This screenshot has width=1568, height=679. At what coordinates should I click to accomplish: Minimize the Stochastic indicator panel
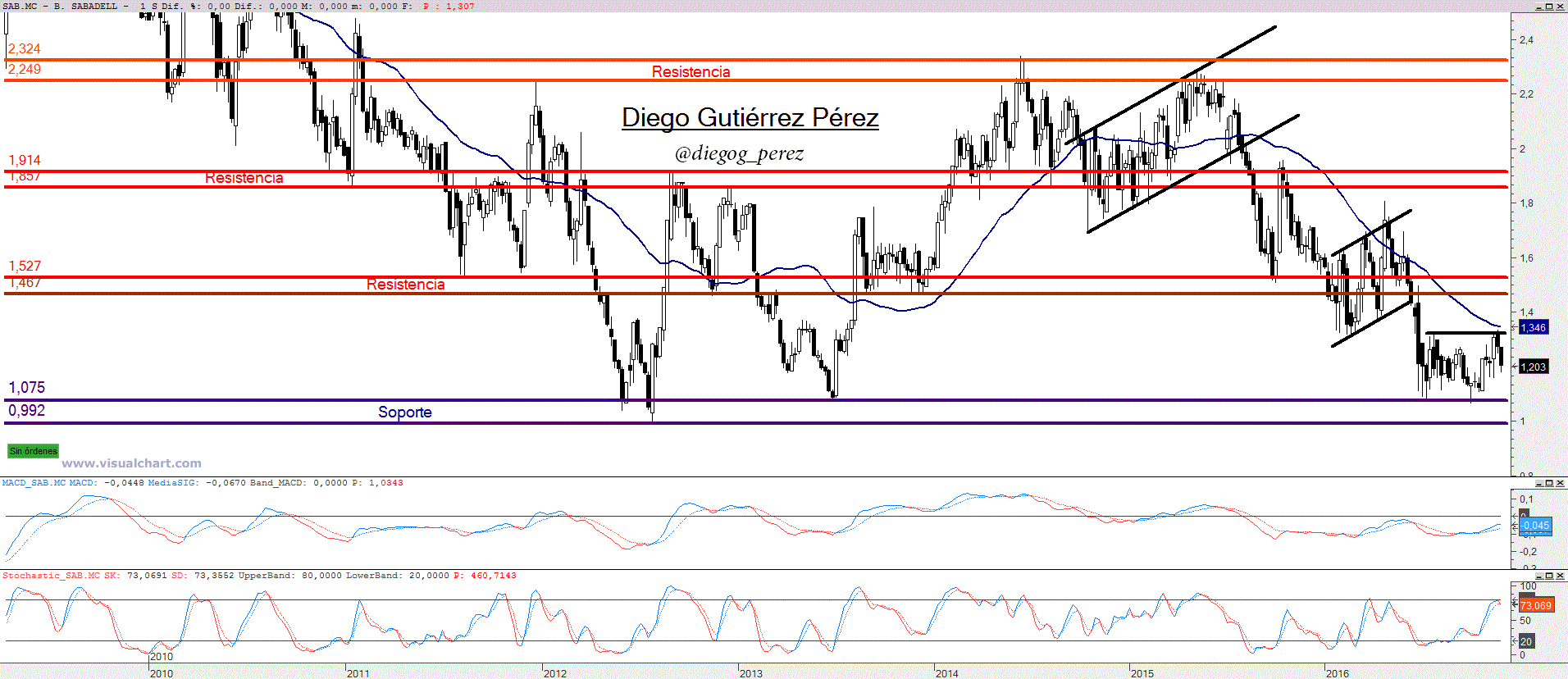[1538, 576]
